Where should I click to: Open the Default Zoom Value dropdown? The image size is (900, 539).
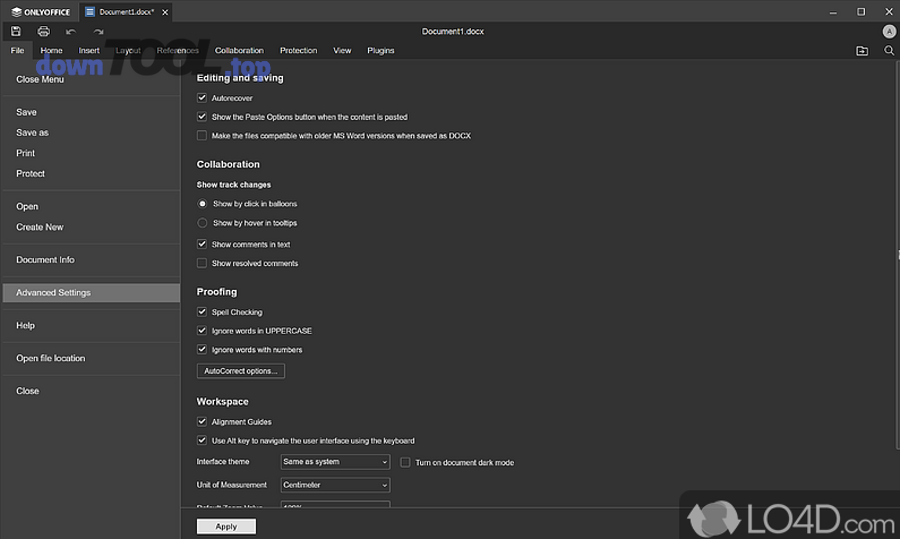(335, 505)
